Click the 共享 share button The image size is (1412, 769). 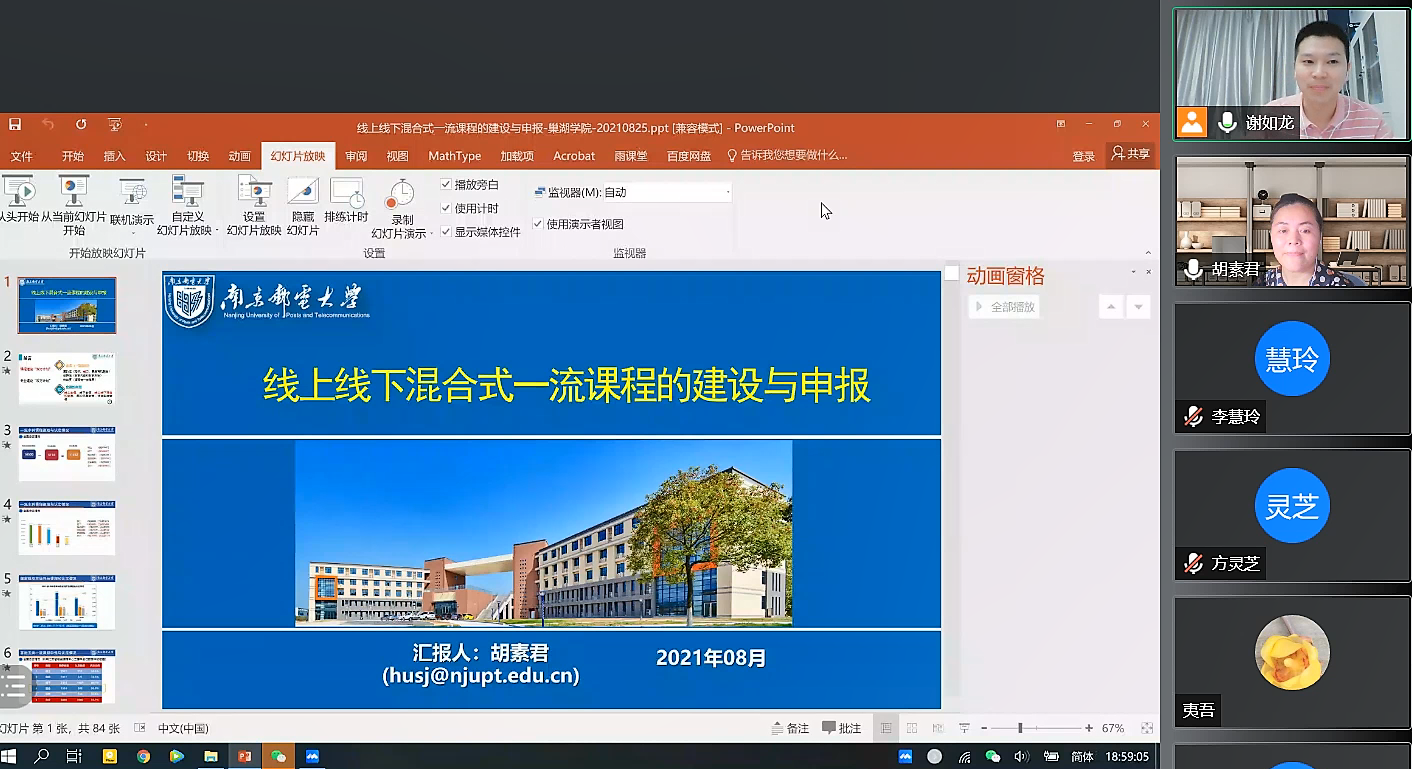pyautogui.click(x=1131, y=154)
